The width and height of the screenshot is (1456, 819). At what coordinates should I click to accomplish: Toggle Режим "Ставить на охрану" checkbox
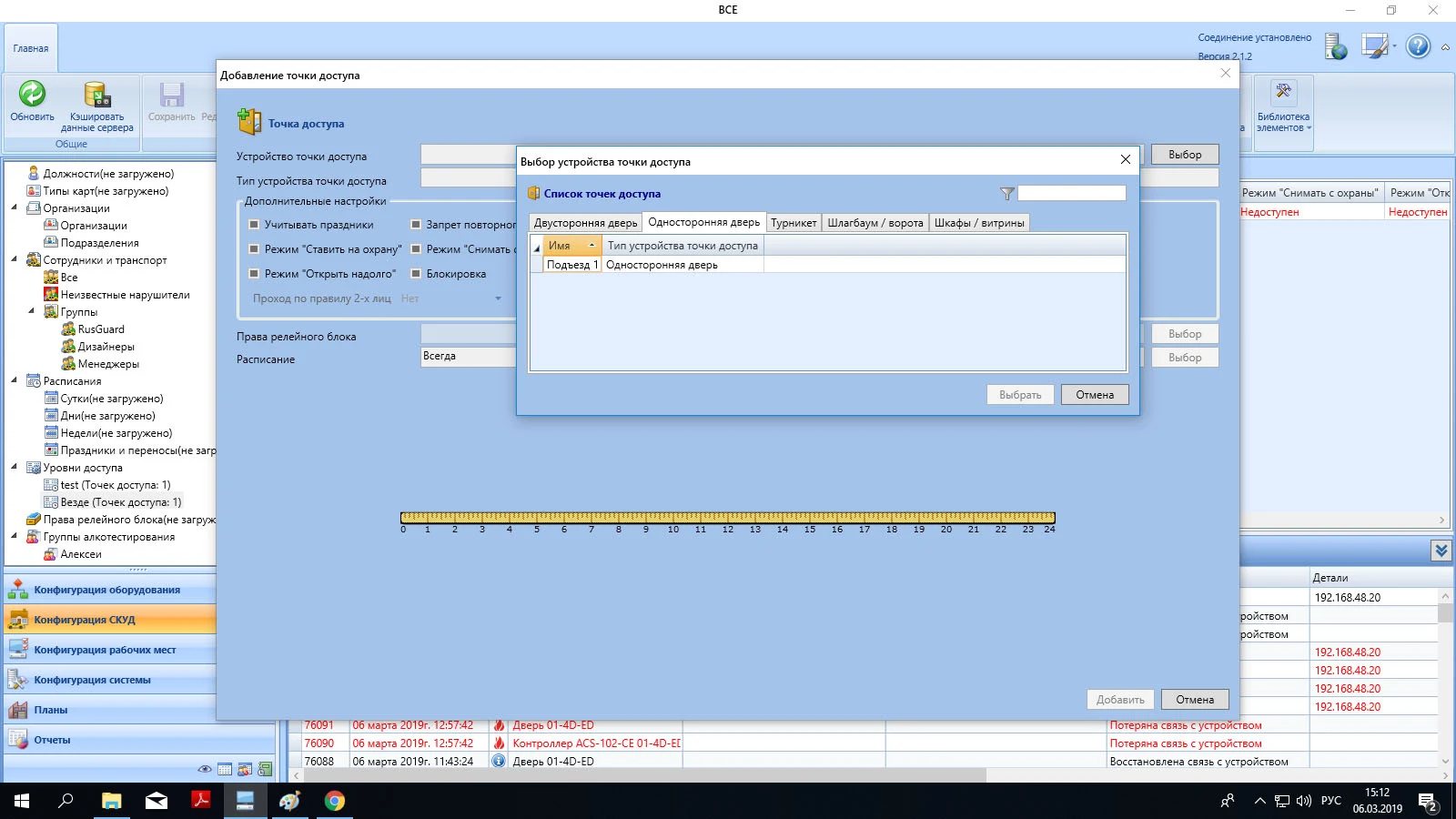(x=254, y=249)
